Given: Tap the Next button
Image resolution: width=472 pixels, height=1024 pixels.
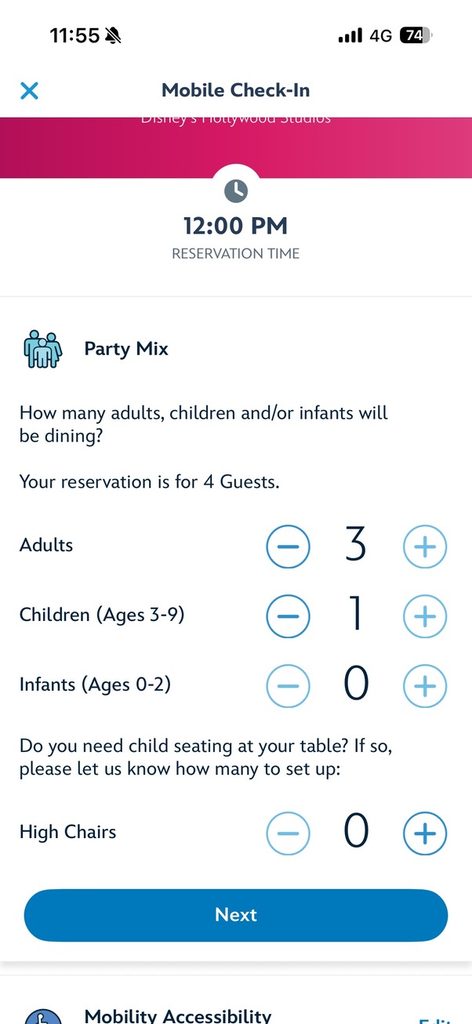Looking at the screenshot, I should (x=236, y=915).
